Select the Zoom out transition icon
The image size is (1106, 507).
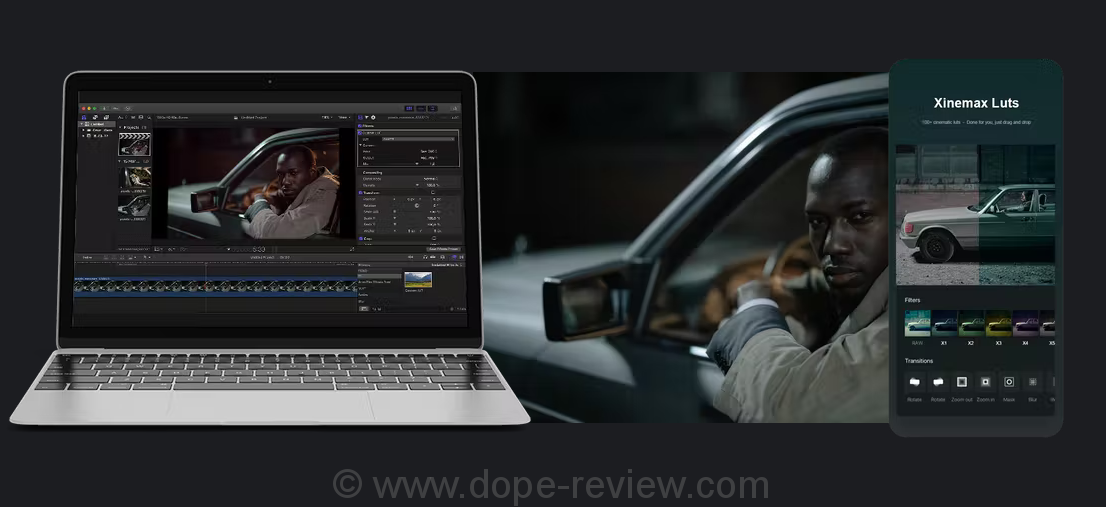click(x=962, y=382)
